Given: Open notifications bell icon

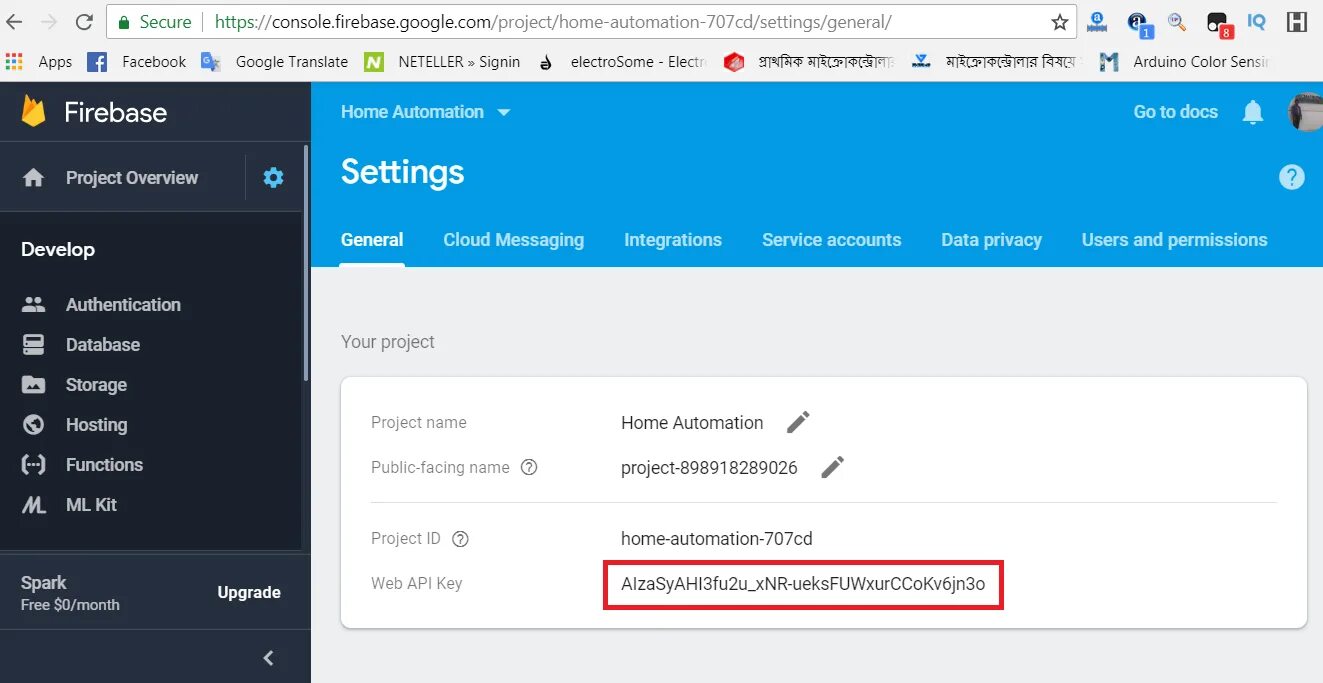Looking at the screenshot, I should (x=1253, y=112).
